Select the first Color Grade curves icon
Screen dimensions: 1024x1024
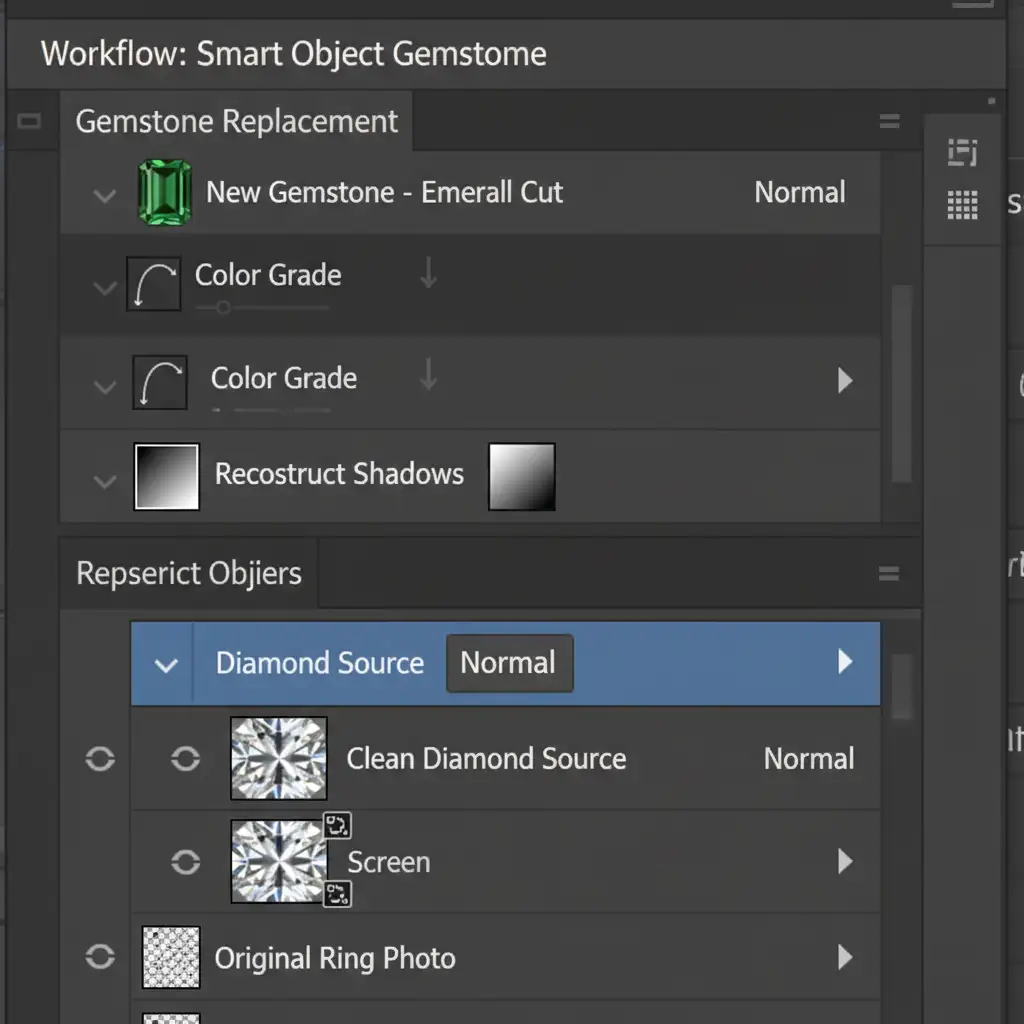tap(154, 283)
